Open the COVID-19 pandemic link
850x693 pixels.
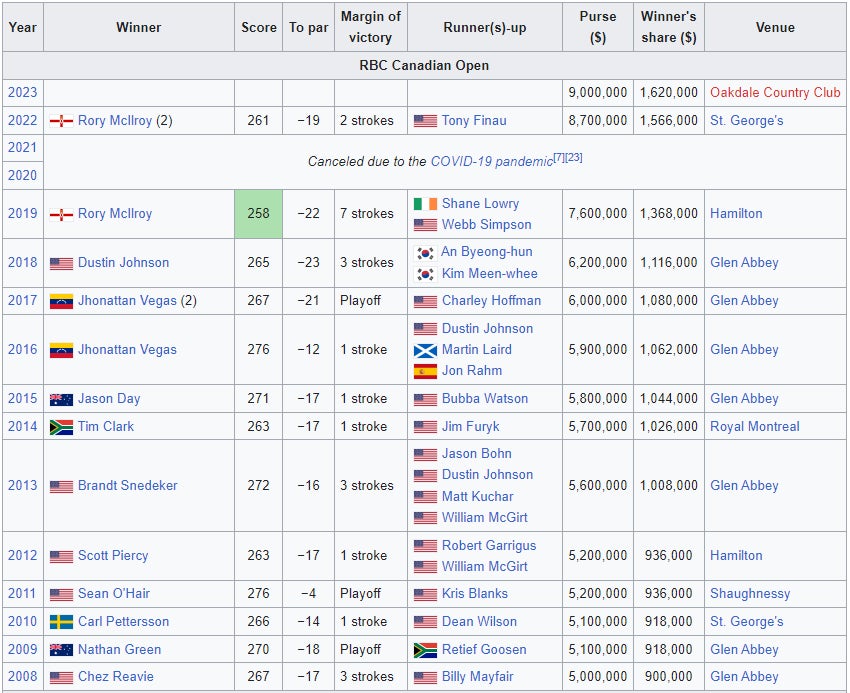[491, 161]
